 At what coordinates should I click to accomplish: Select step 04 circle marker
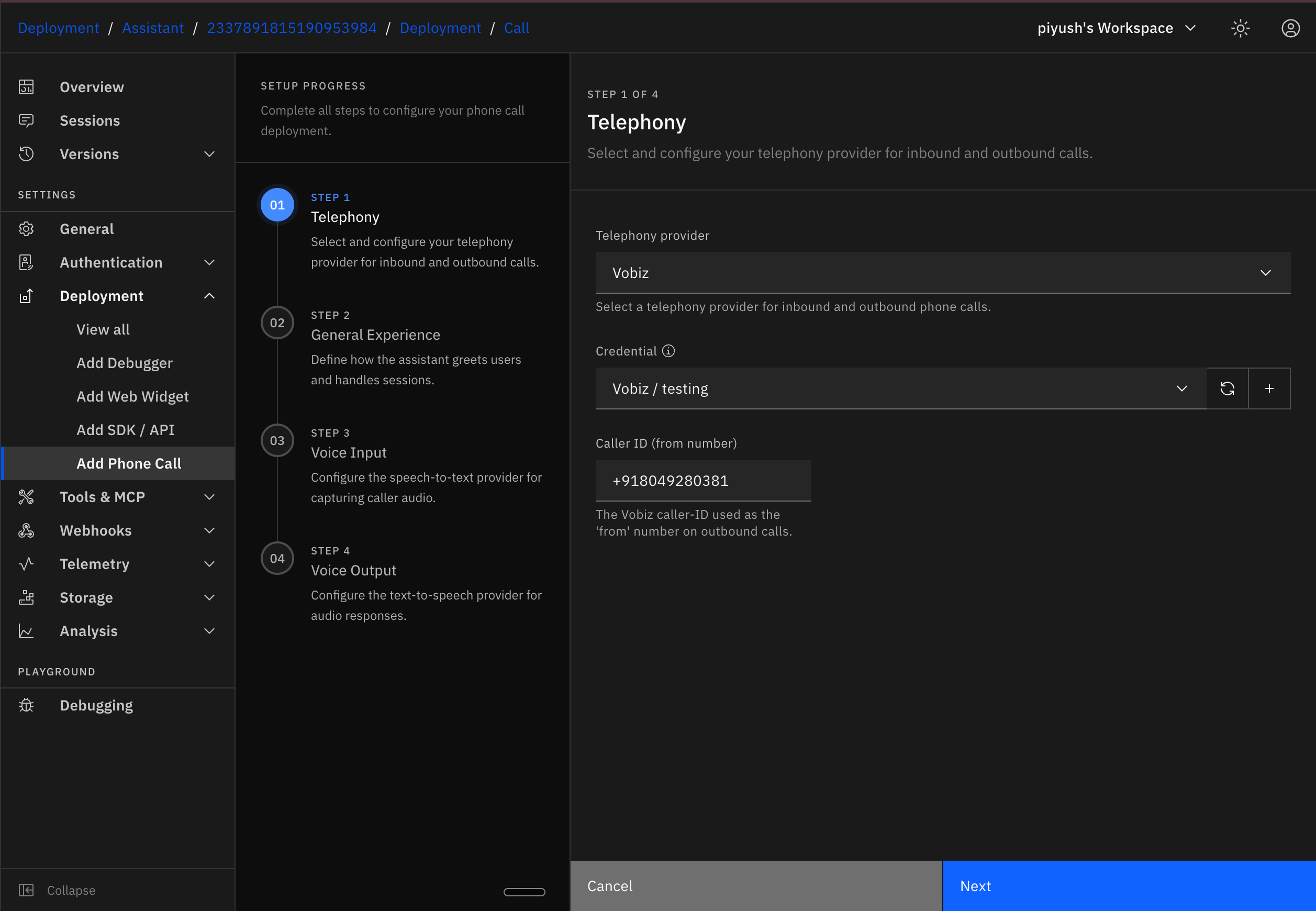277,558
